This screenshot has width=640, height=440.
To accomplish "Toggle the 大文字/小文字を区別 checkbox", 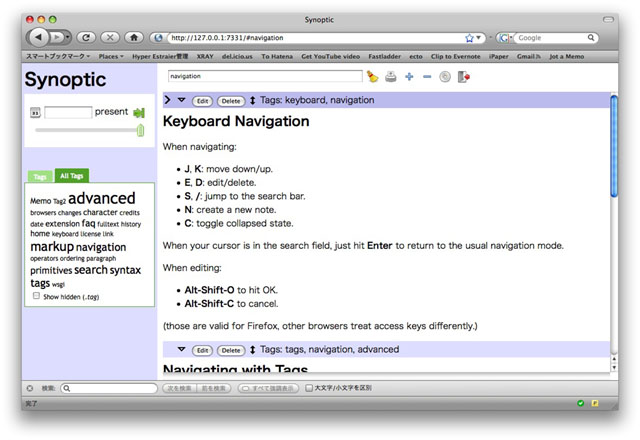I will pos(309,388).
